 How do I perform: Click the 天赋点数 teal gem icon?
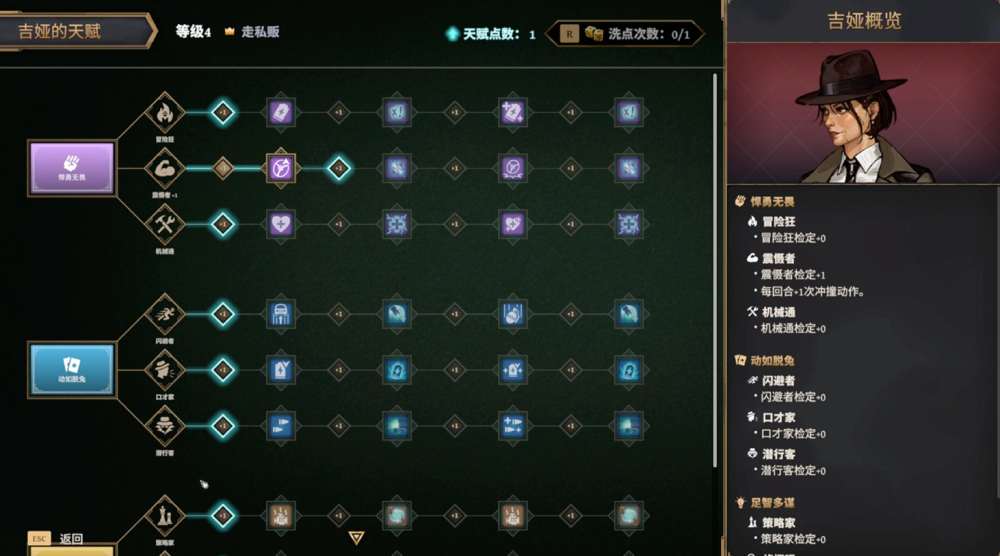pos(452,34)
